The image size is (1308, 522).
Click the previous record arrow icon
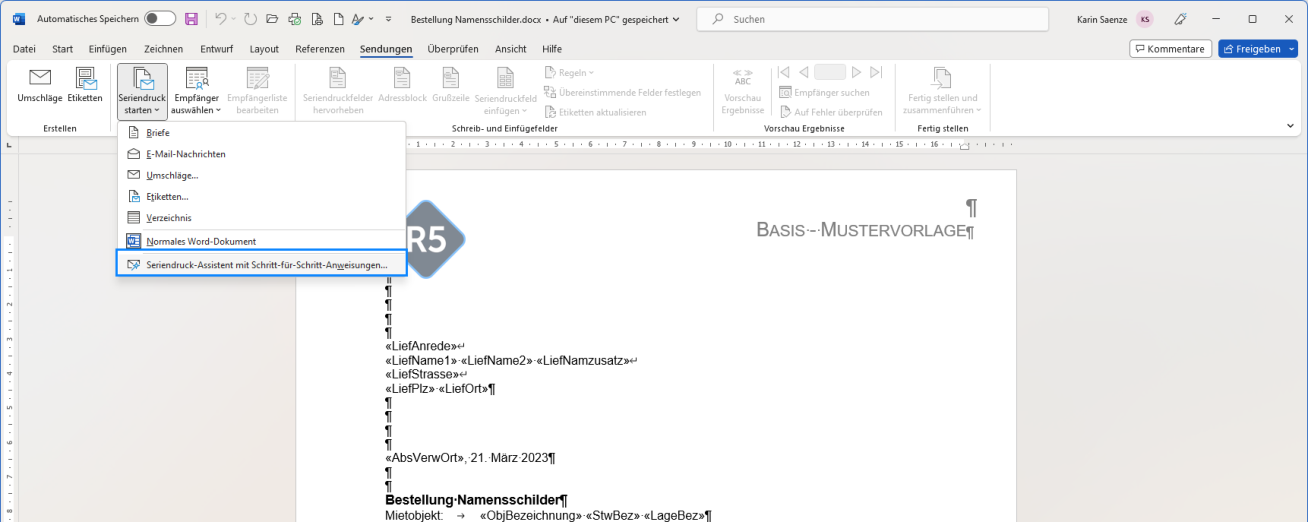803,72
